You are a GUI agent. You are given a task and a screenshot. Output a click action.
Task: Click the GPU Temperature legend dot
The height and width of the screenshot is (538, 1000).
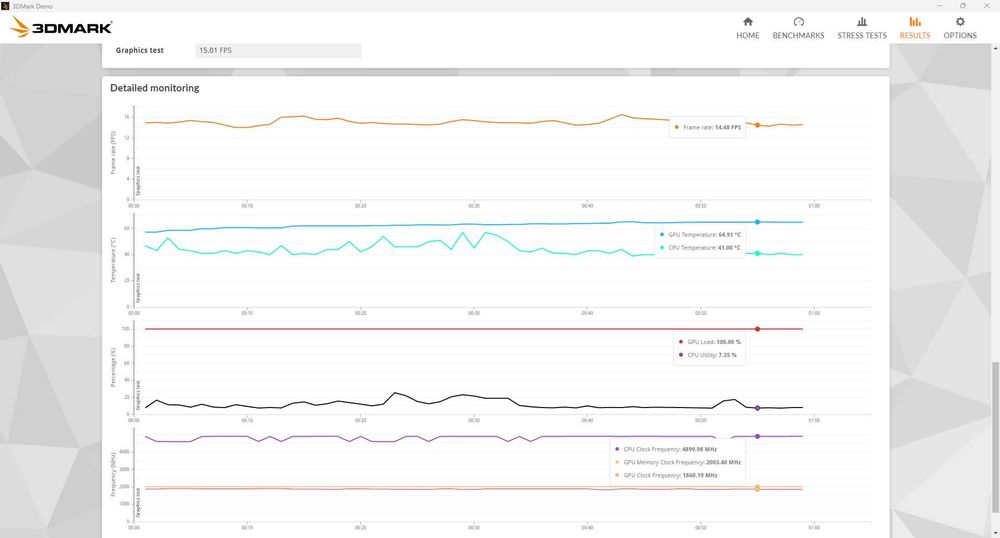point(662,235)
